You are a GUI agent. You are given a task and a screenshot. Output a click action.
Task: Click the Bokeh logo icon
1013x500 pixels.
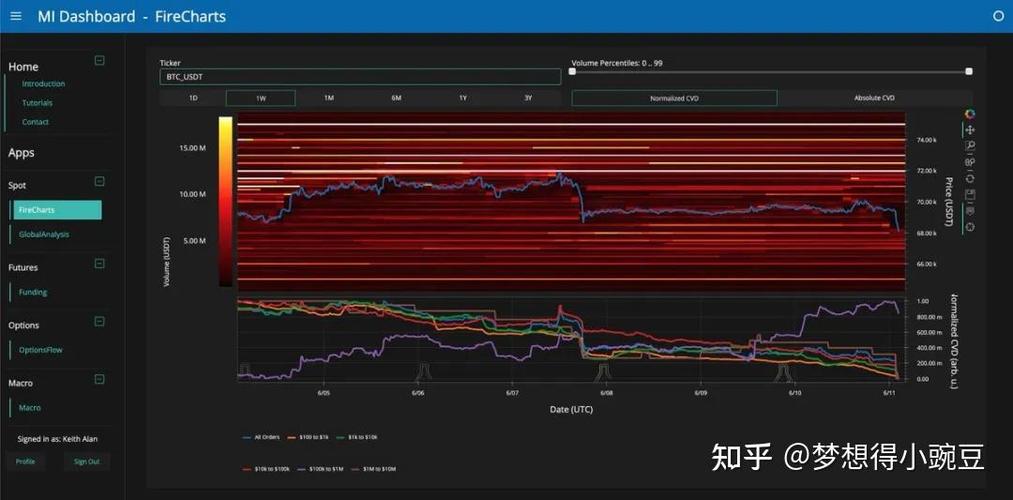coord(970,114)
